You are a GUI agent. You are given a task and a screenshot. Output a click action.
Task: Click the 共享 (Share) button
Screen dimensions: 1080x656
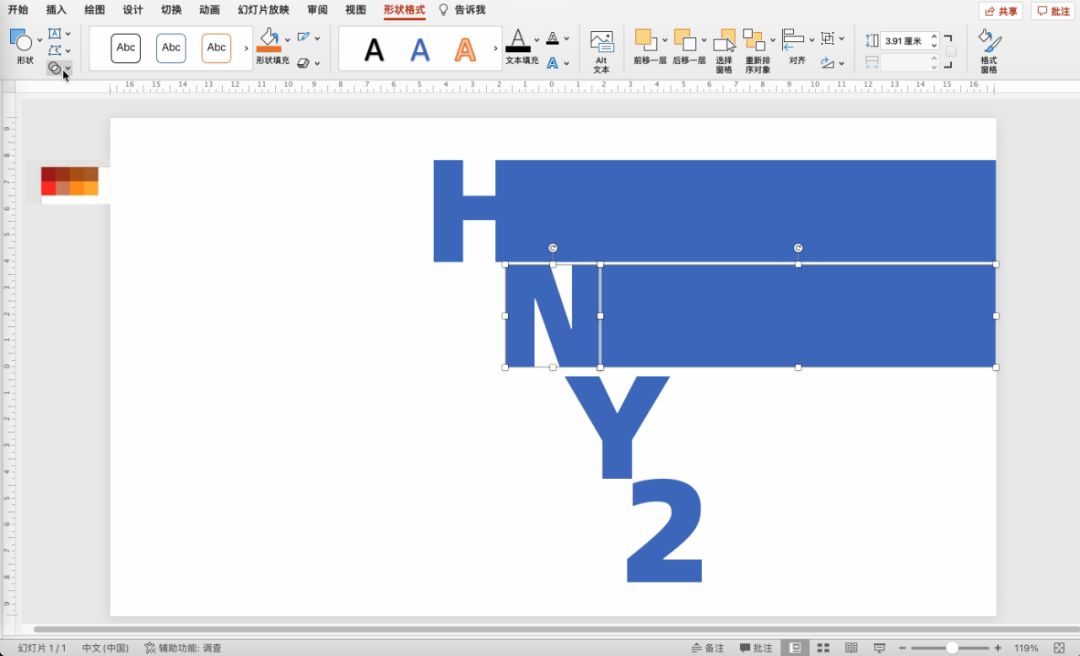tap(1000, 11)
